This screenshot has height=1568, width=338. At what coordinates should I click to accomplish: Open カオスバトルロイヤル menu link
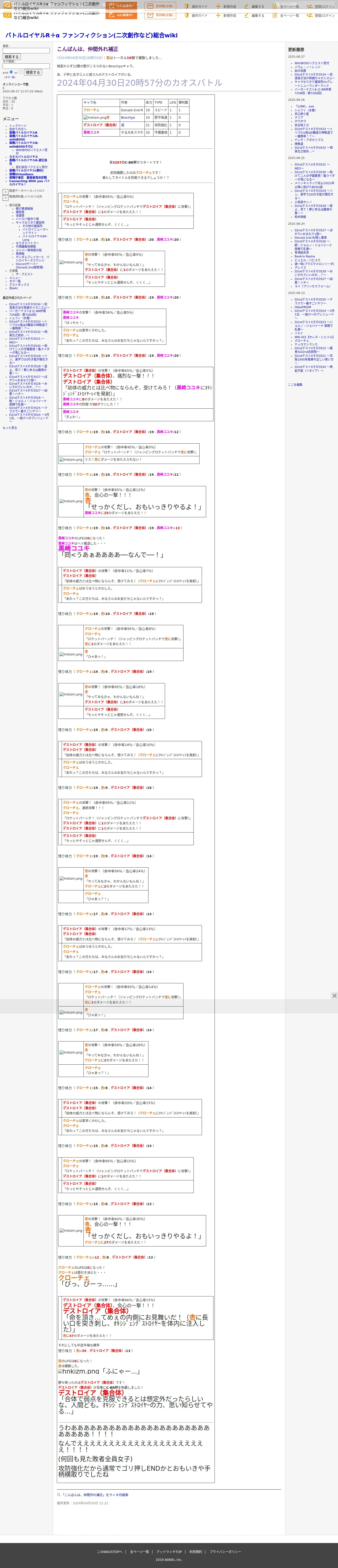point(23,157)
